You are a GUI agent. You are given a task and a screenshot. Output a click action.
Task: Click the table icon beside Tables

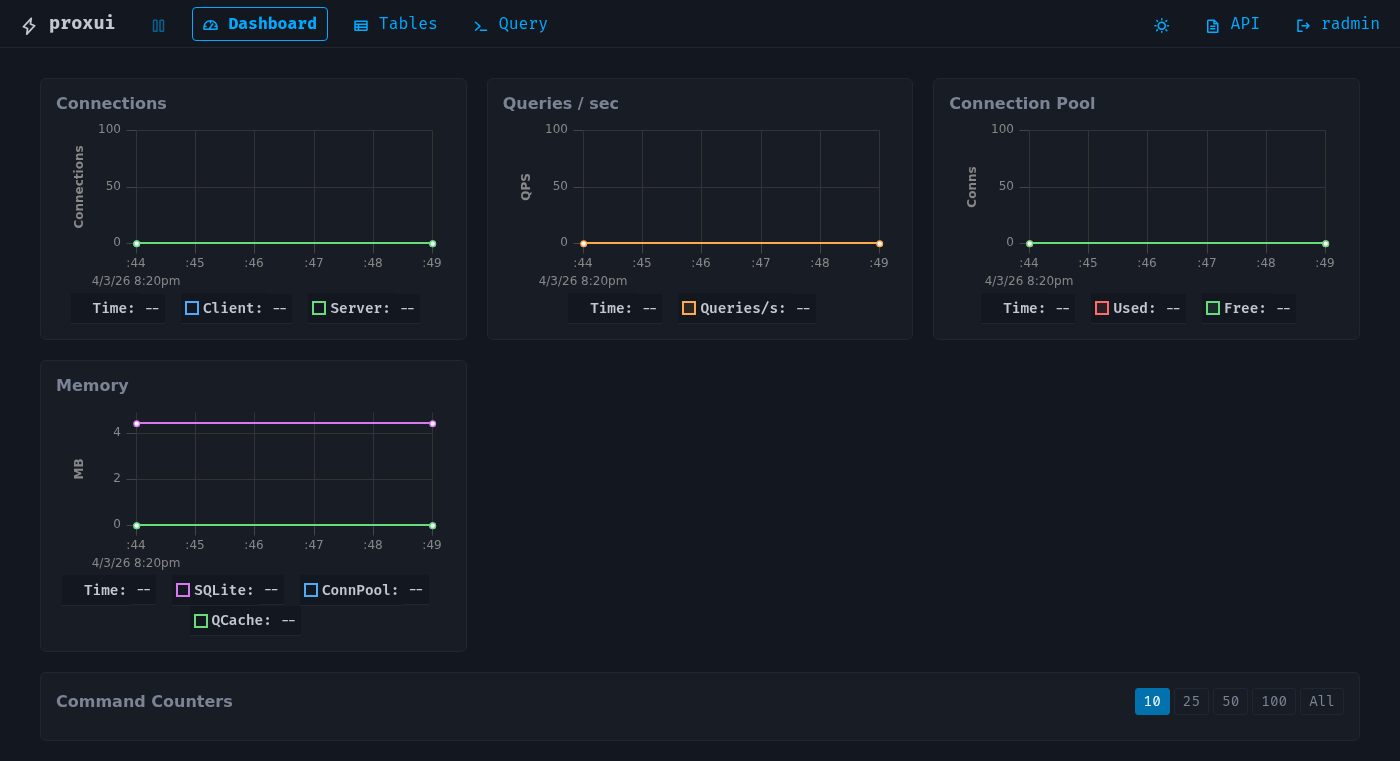[x=360, y=23]
